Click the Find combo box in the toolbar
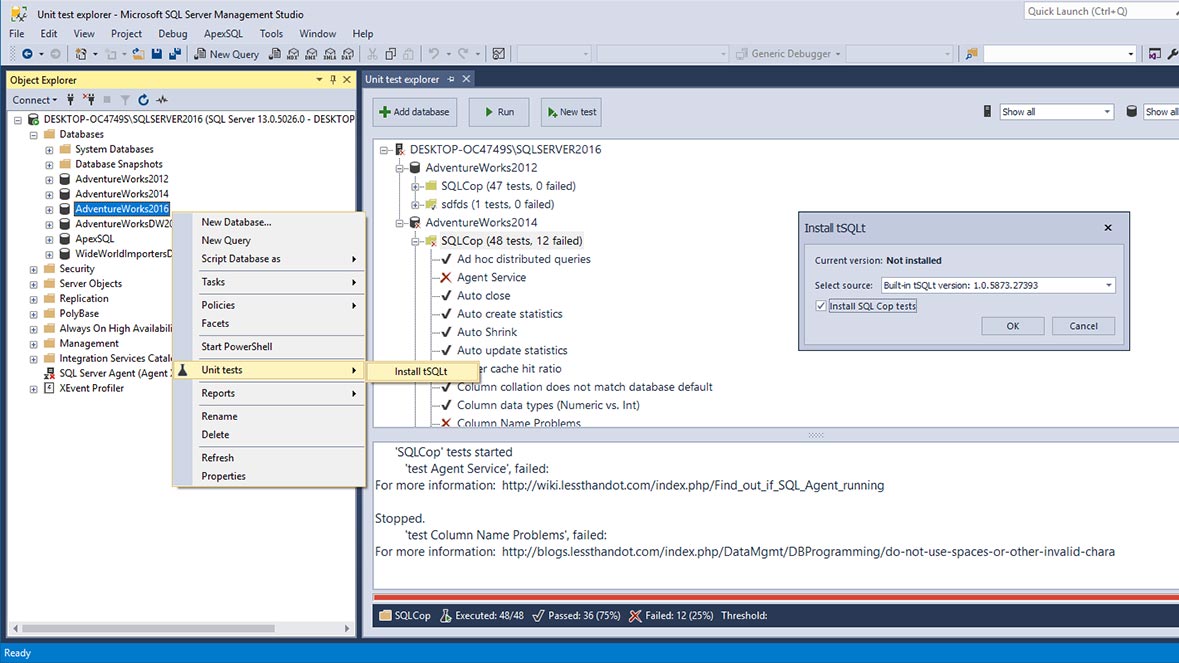Image resolution: width=1179 pixels, height=663 pixels. (1059, 54)
